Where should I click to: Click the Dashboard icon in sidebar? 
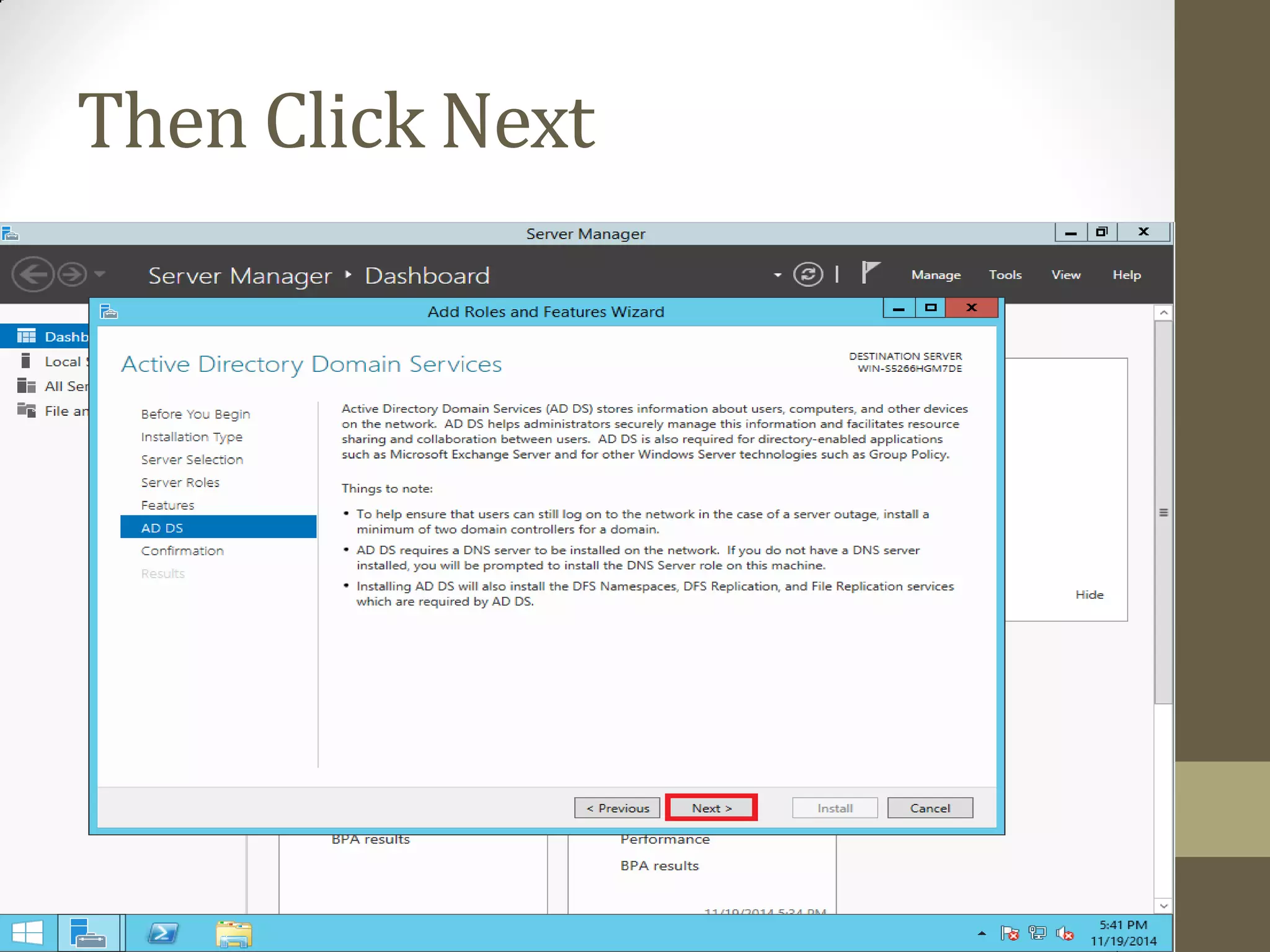click(x=26, y=337)
